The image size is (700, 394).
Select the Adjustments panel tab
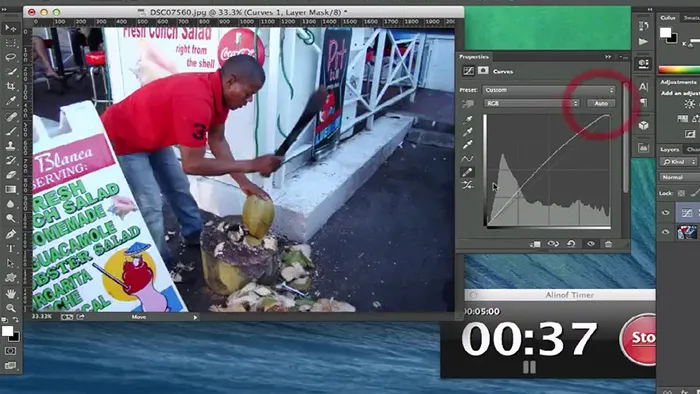pyautogui.click(x=679, y=82)
